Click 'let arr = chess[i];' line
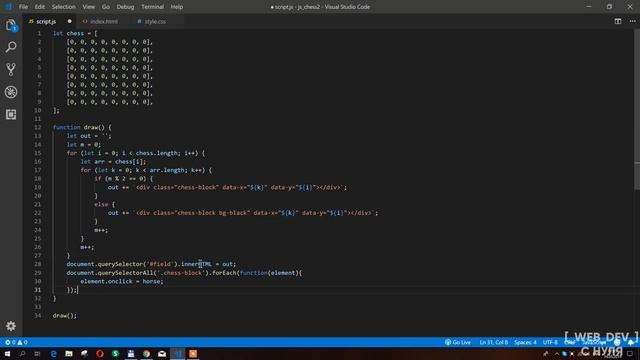Viewport: 640px width, 360px height. point(113,162)
